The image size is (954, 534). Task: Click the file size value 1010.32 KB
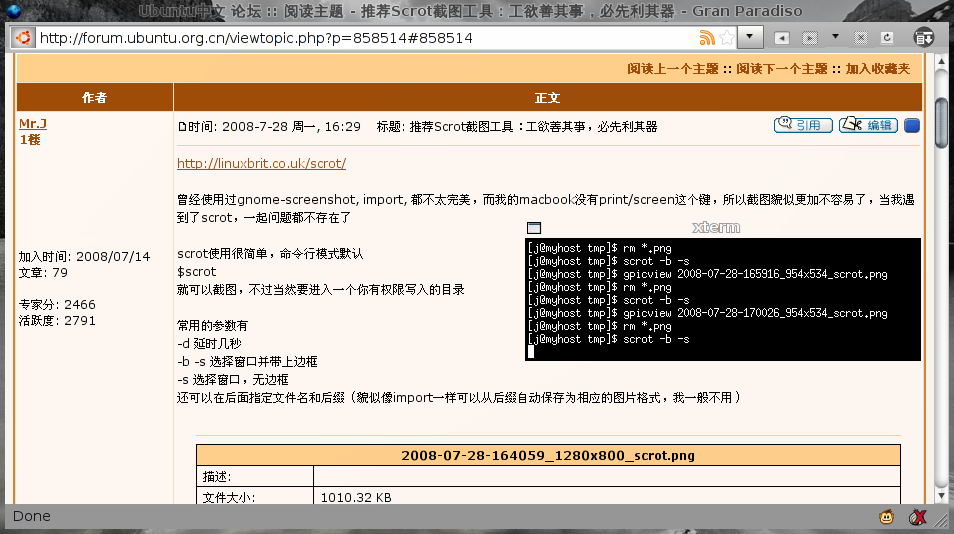[356, 498]
